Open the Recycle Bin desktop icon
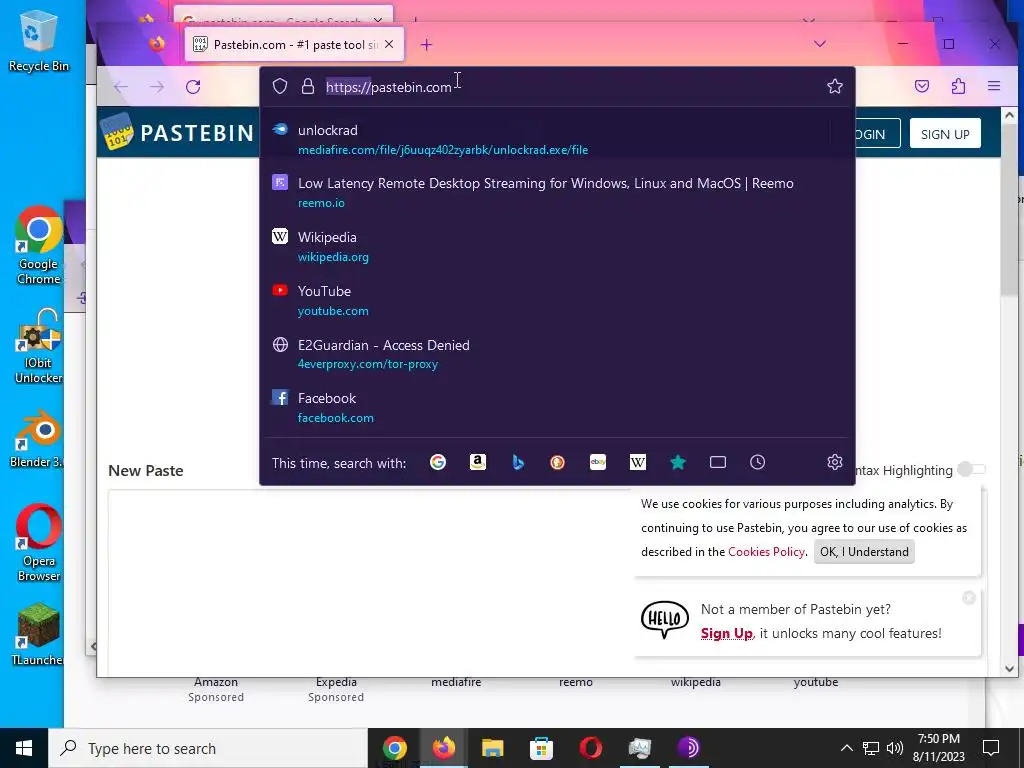 tap(39, 40)
